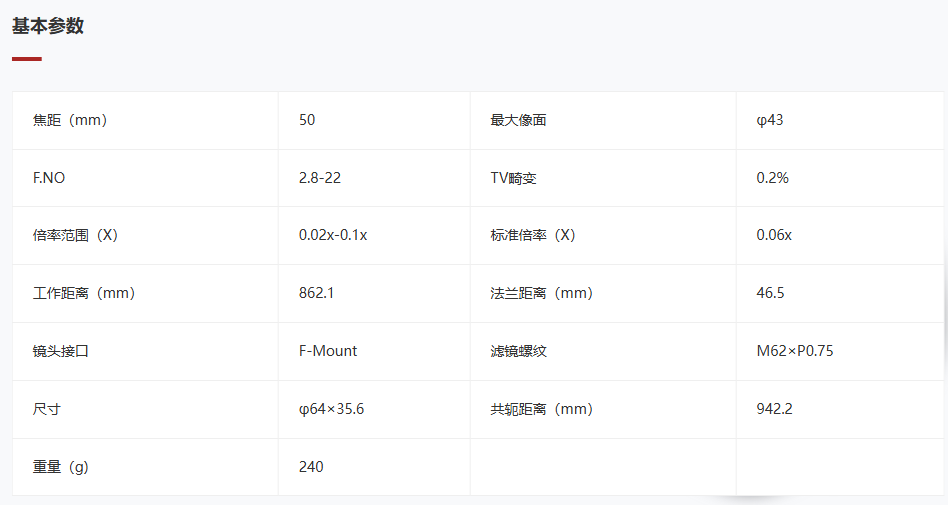Image resolution: width=948 pixels, height=505 pixels.
Task: Select the 倍率范围（X） label
Action: click(75, 235)
